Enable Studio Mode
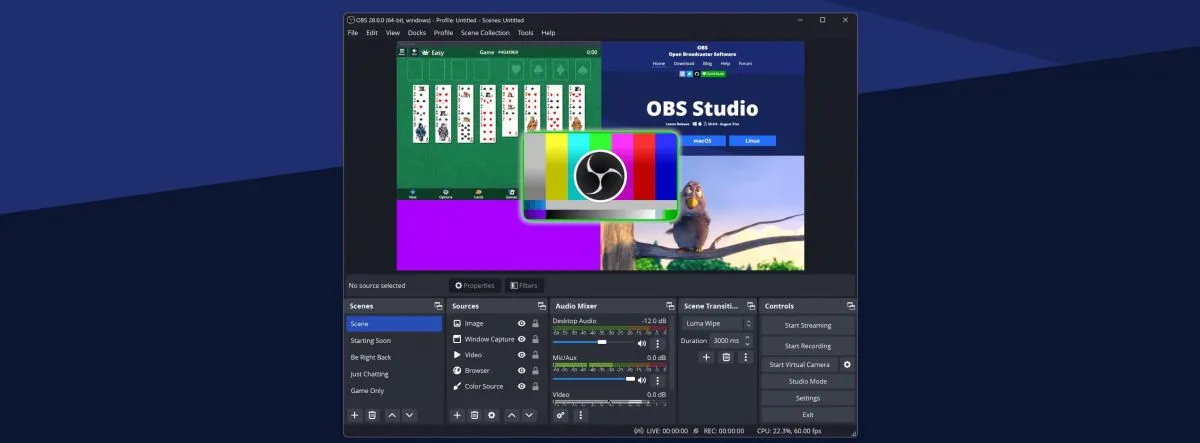This screenshot has width=1200, height=443. pyautogui.click(x=807, y=381)
